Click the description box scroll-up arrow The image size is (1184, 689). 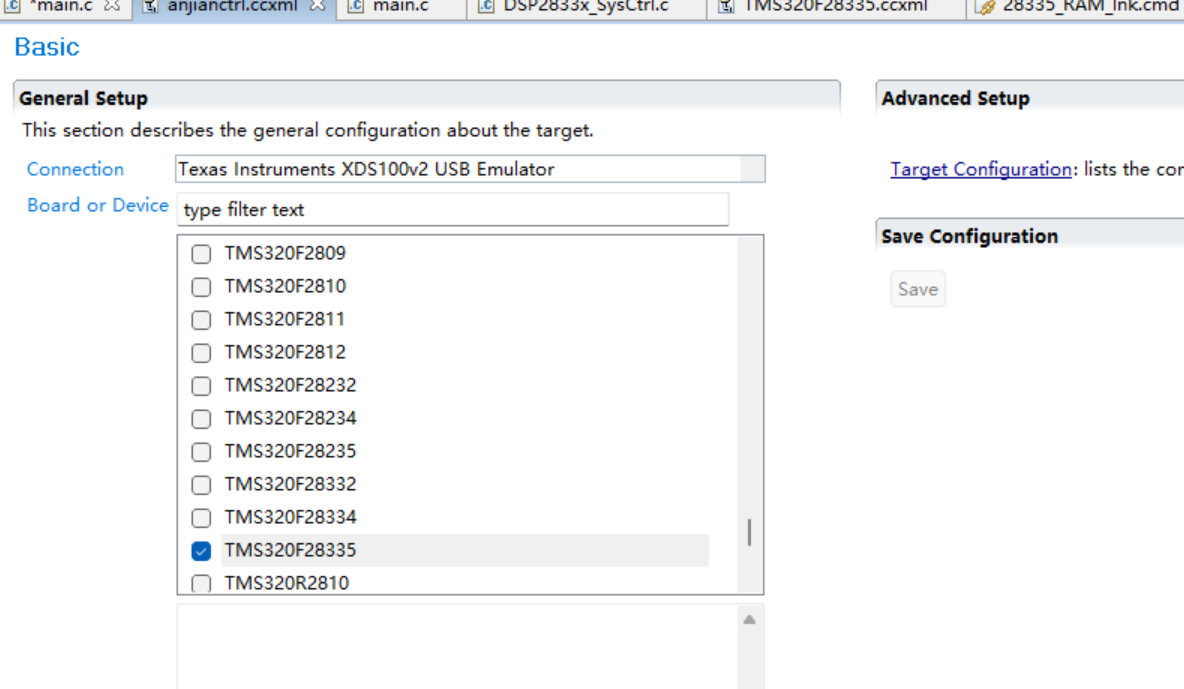[x=749, y=619]
